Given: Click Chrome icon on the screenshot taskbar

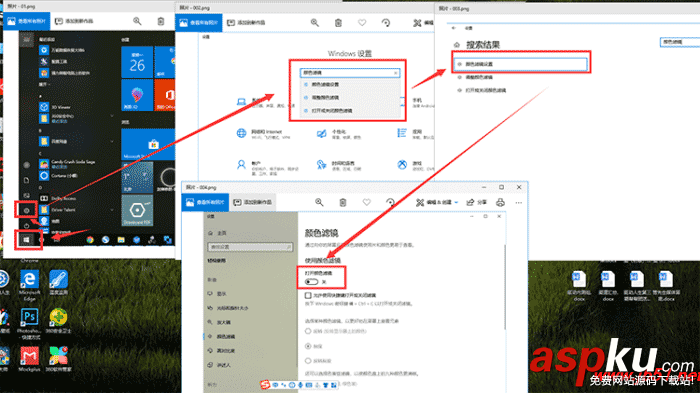Looking at the screenshot, I should 90,240.
